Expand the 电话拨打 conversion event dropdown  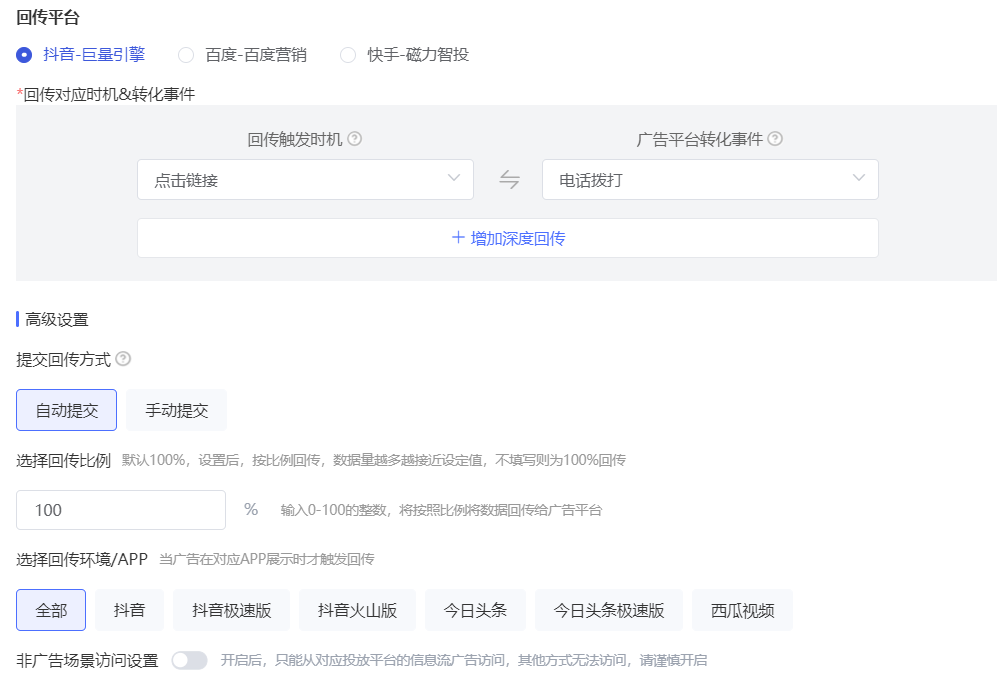click(710, 180)
